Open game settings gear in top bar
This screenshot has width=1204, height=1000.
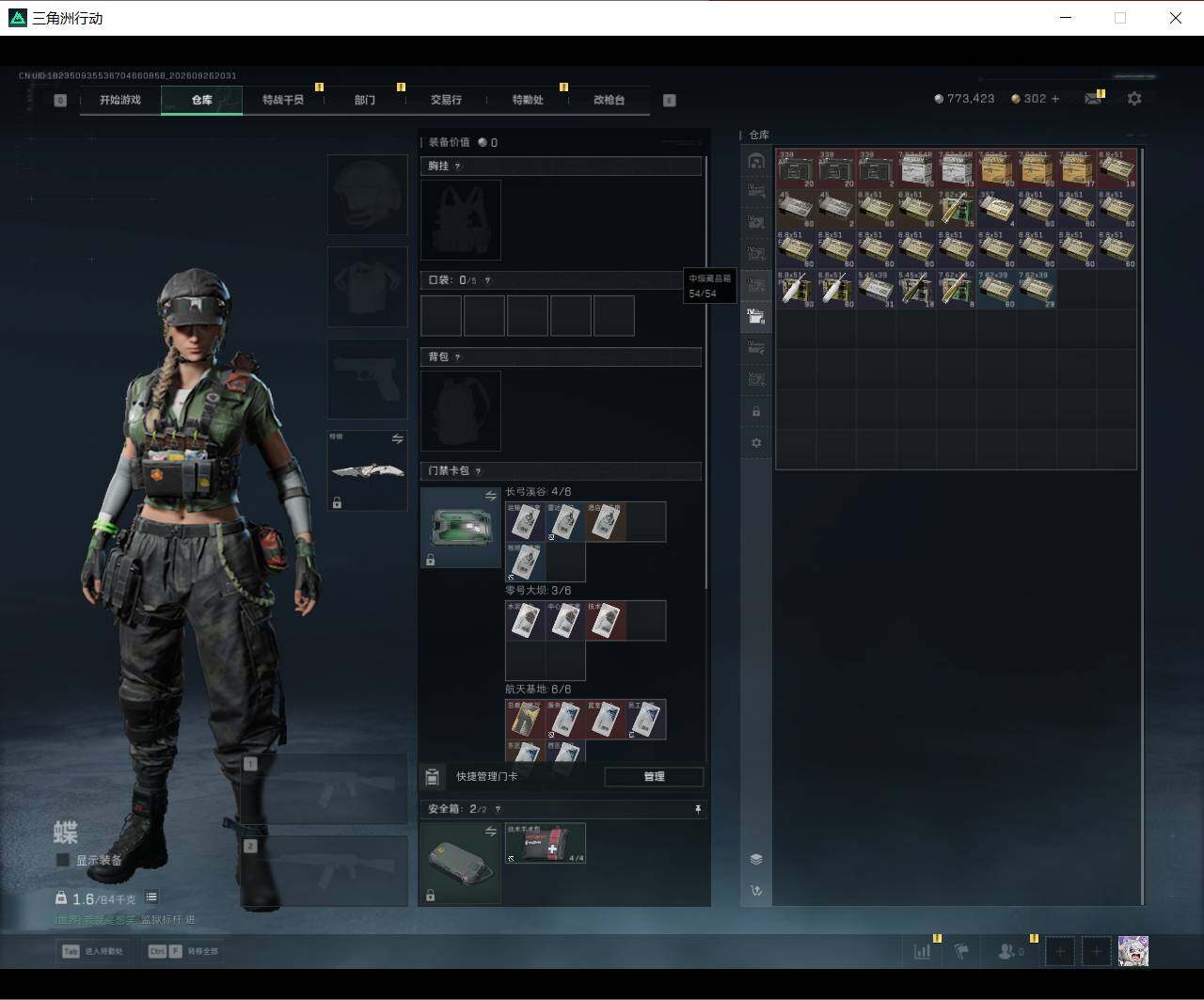[1134, 99]
